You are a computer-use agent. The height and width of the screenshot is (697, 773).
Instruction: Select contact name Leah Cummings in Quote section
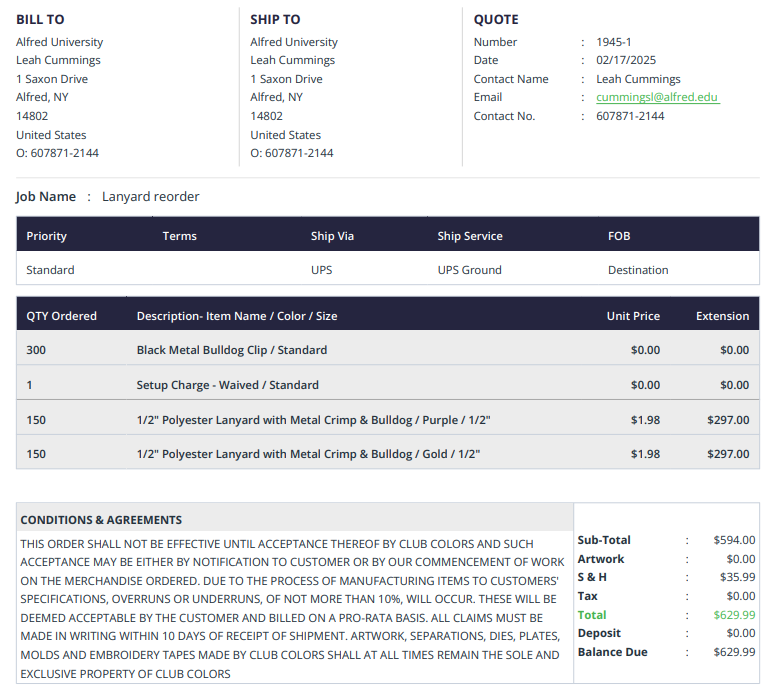[x=638, y=79]
